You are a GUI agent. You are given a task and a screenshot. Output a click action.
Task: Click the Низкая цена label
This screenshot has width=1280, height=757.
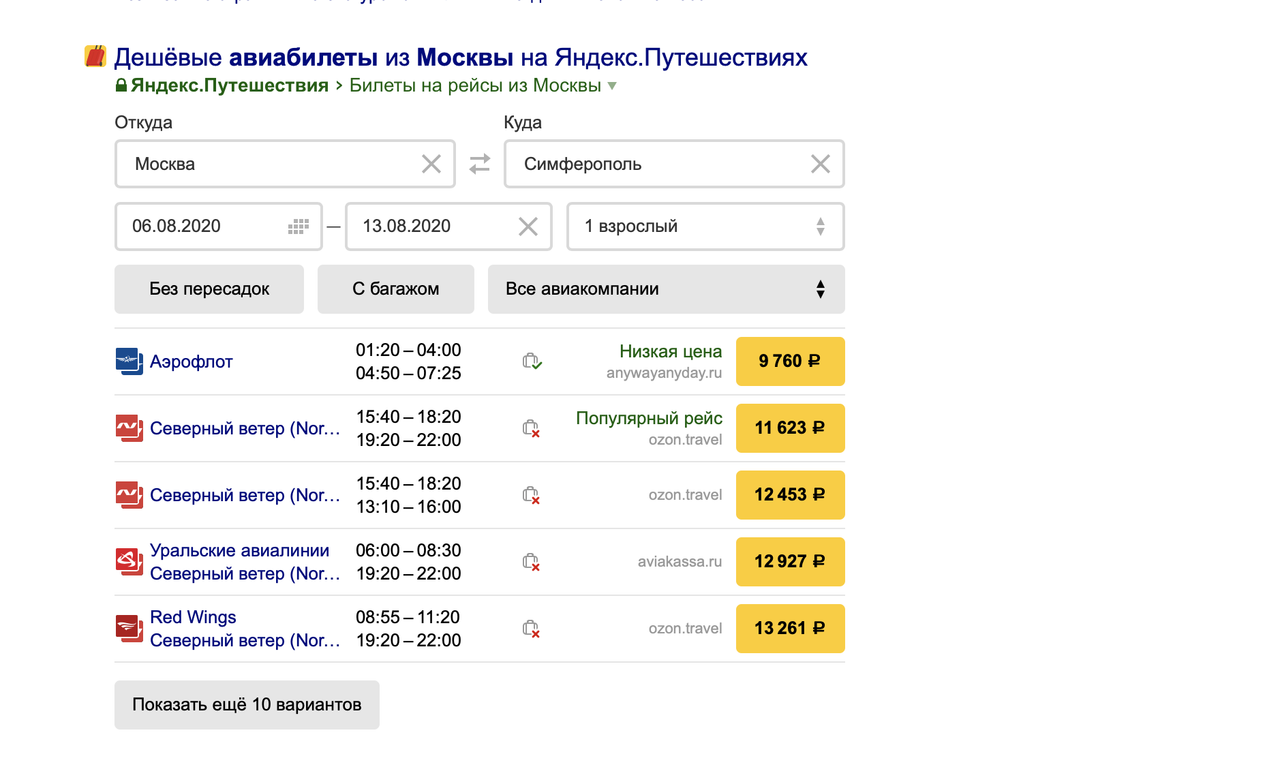tap(670, 351)
